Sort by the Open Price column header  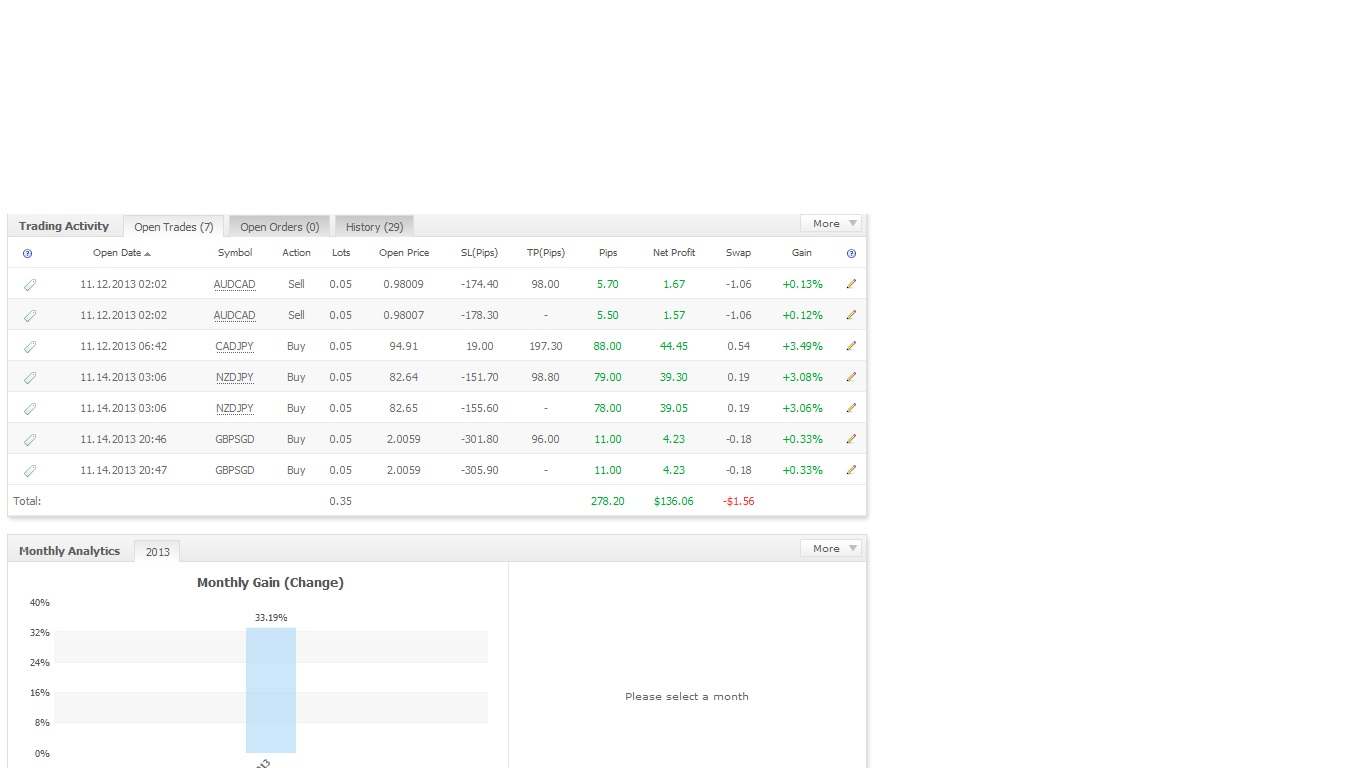(404, 253)
